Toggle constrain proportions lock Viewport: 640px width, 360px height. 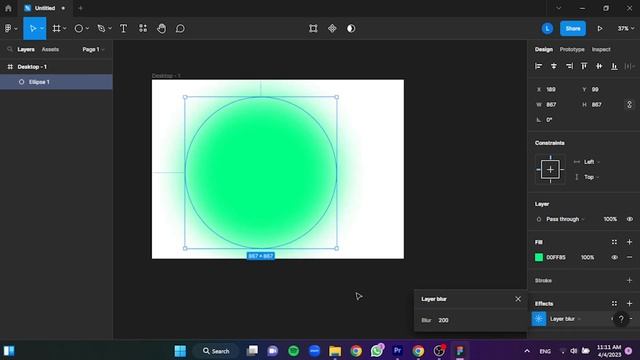pos(629,104)
